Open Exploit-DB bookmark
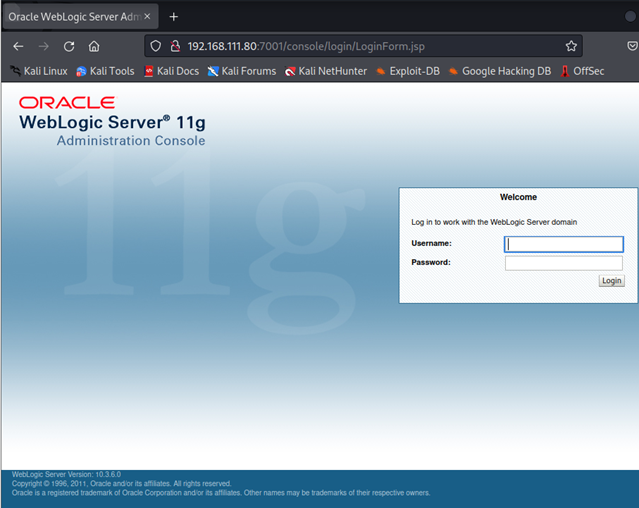Viewport: 639px width, 508px height. coord(408,71)
